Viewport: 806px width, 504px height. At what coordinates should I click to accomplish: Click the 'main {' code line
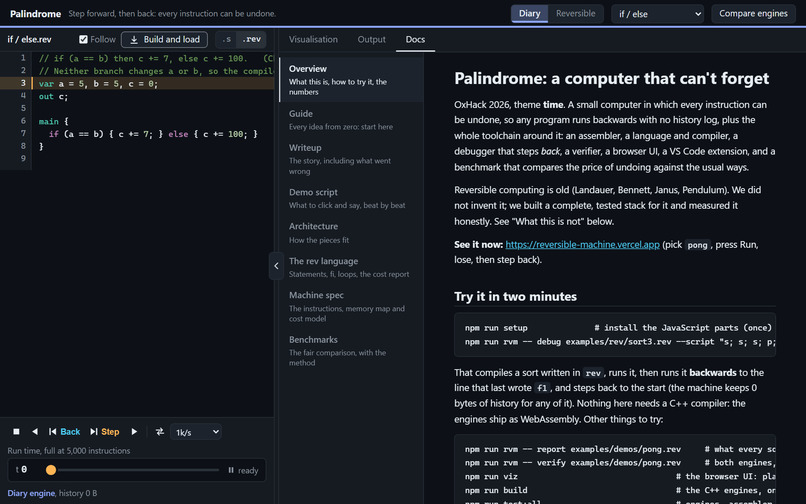coord(53,121)
